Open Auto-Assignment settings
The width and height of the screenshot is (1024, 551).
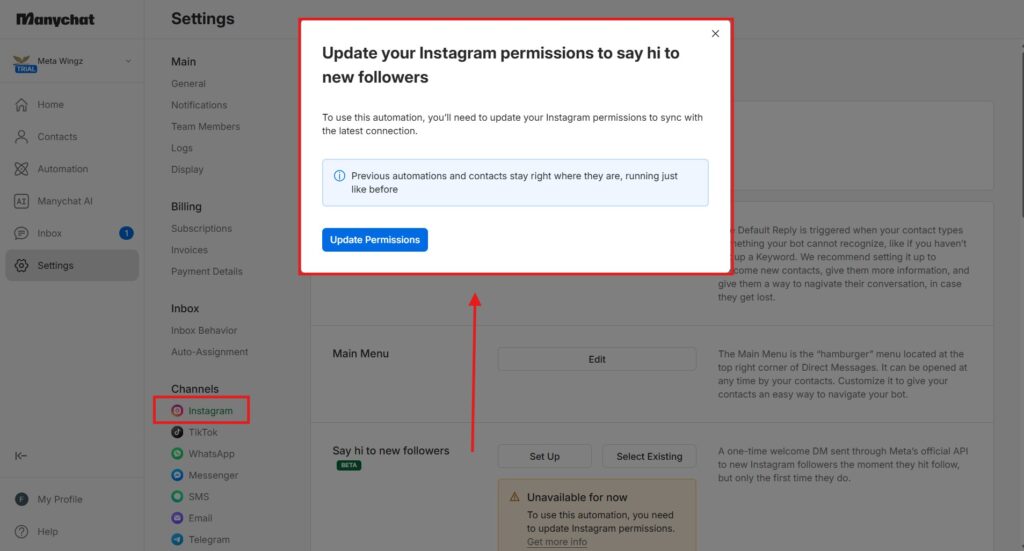point(210,352)
